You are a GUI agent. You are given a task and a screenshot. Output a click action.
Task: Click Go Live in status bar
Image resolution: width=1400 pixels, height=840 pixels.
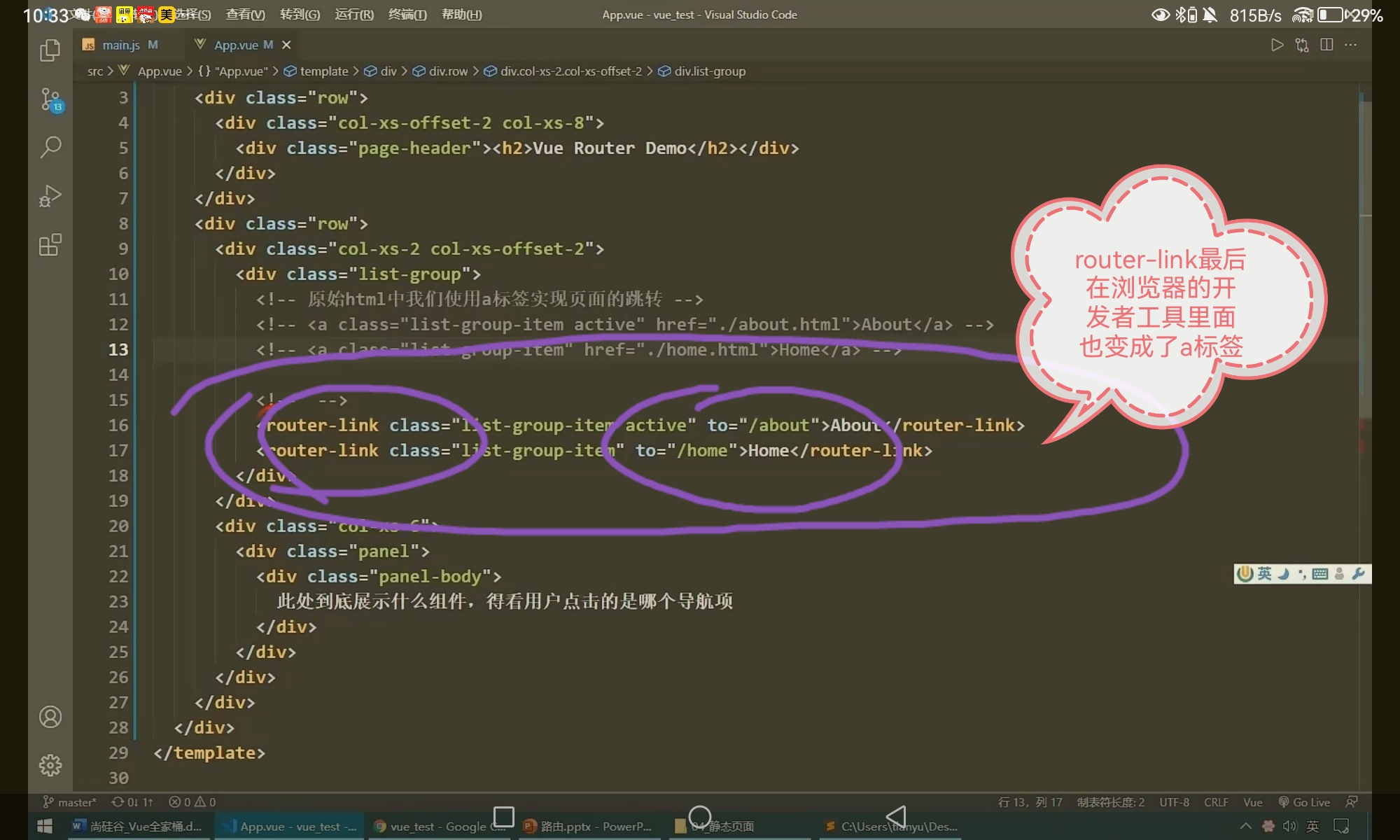[x=1304, y=802]
